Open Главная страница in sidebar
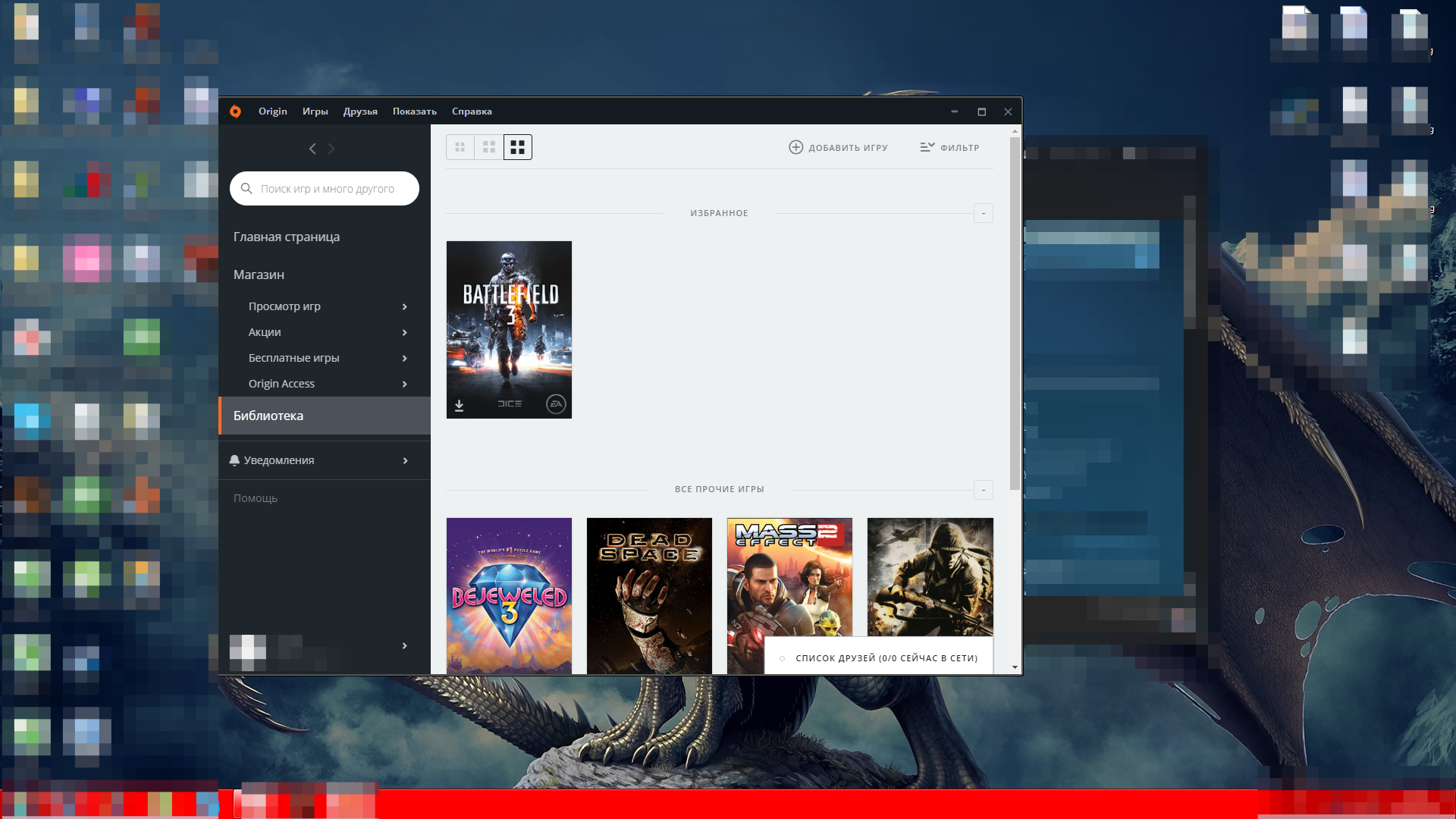The image size is (1456, 819). (x=287, y=237)
